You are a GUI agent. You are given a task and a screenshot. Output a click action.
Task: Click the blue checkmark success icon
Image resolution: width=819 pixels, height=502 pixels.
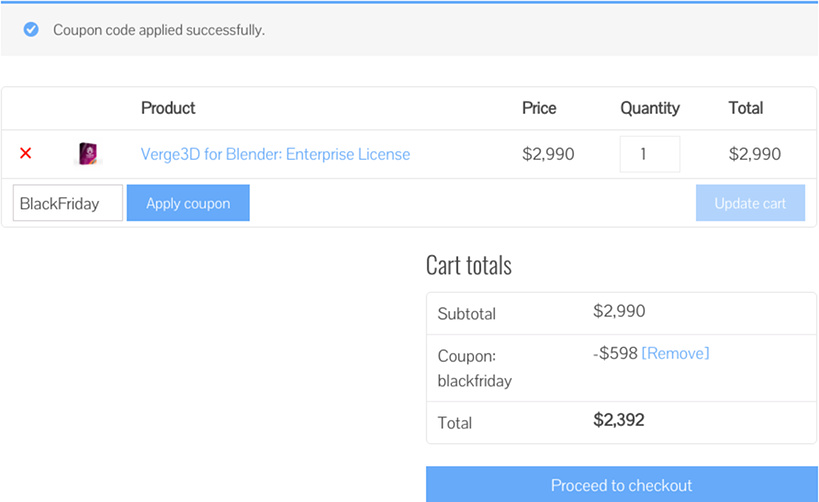point(31,29)
